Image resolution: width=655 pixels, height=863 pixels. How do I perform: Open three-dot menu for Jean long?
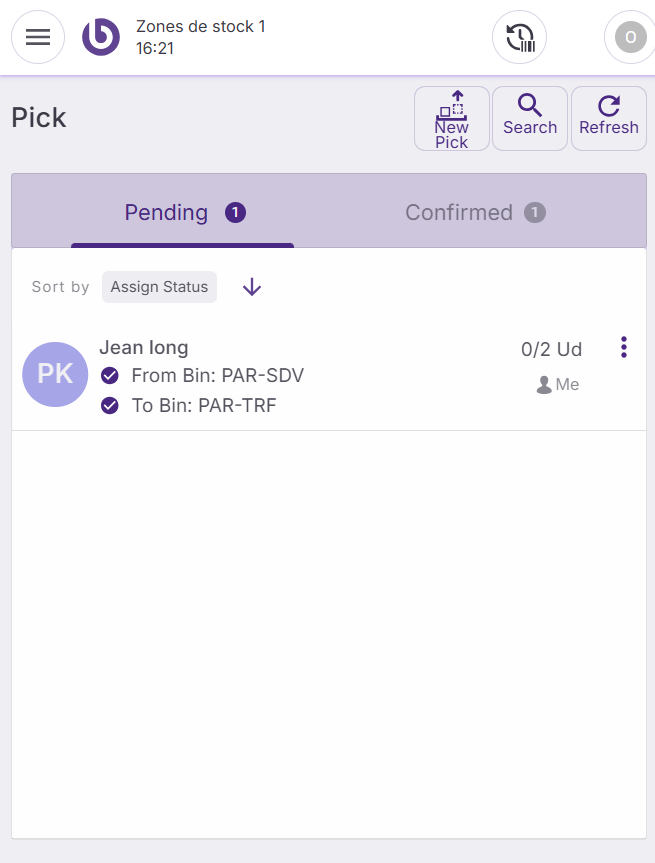click(x=624, y=347)
